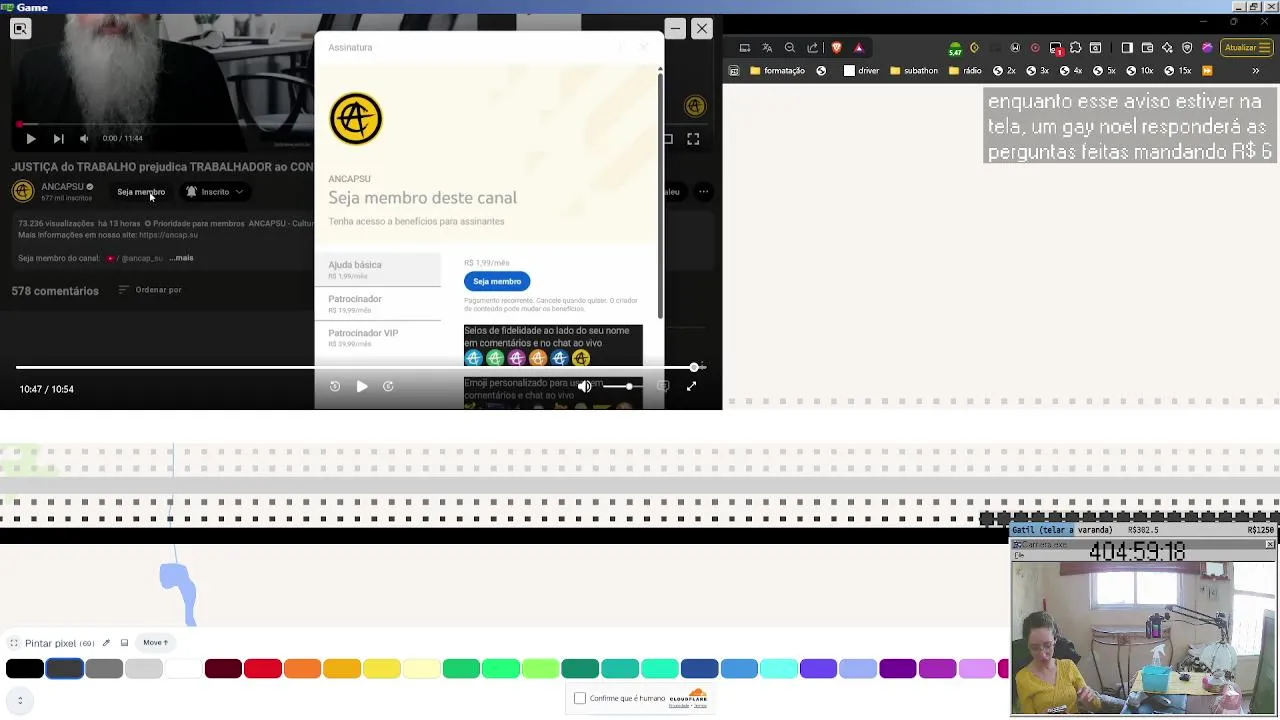Screen dimensions: 1280x720
Task: Click the share page icon in address bar
Action: [812, 47]
